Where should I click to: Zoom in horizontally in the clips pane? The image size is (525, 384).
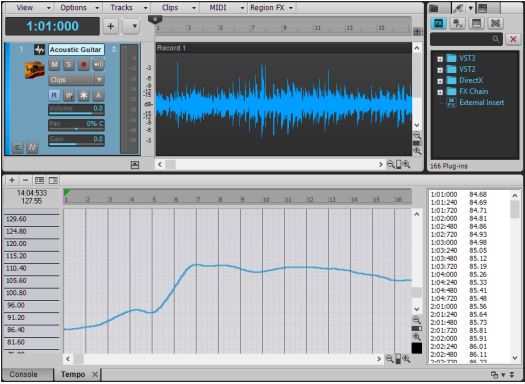pyautogui.click(x=406, y=164)
